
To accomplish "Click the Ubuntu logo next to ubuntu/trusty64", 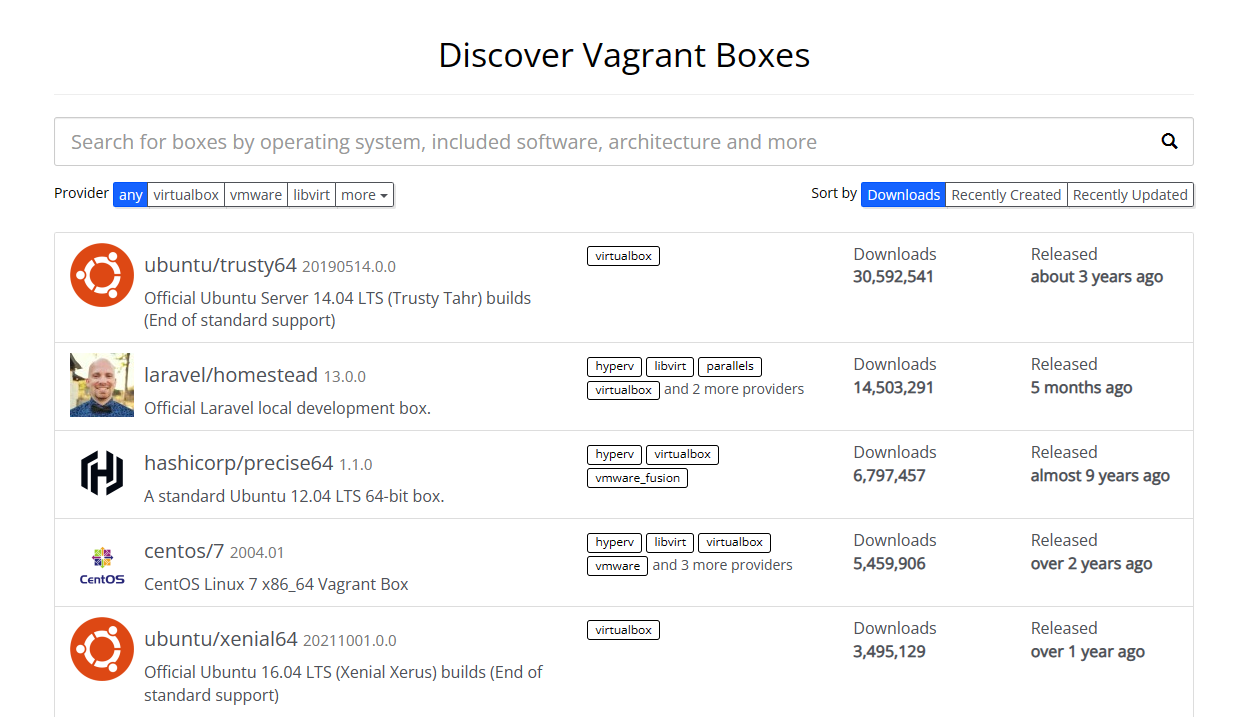I will pyautogui.click(x=101, y=274).
